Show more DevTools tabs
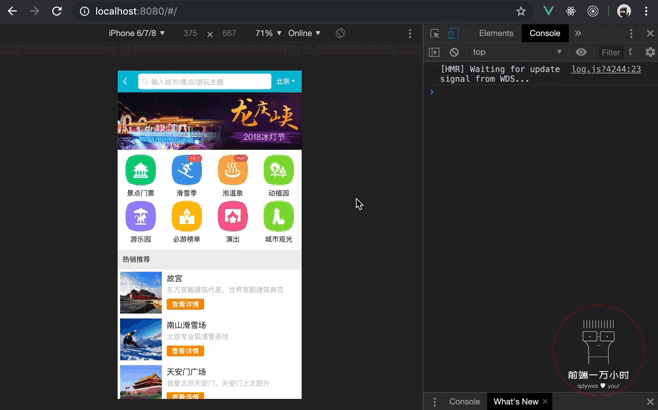The height and width of the screenshot is (410, 658). coord(578,34)
